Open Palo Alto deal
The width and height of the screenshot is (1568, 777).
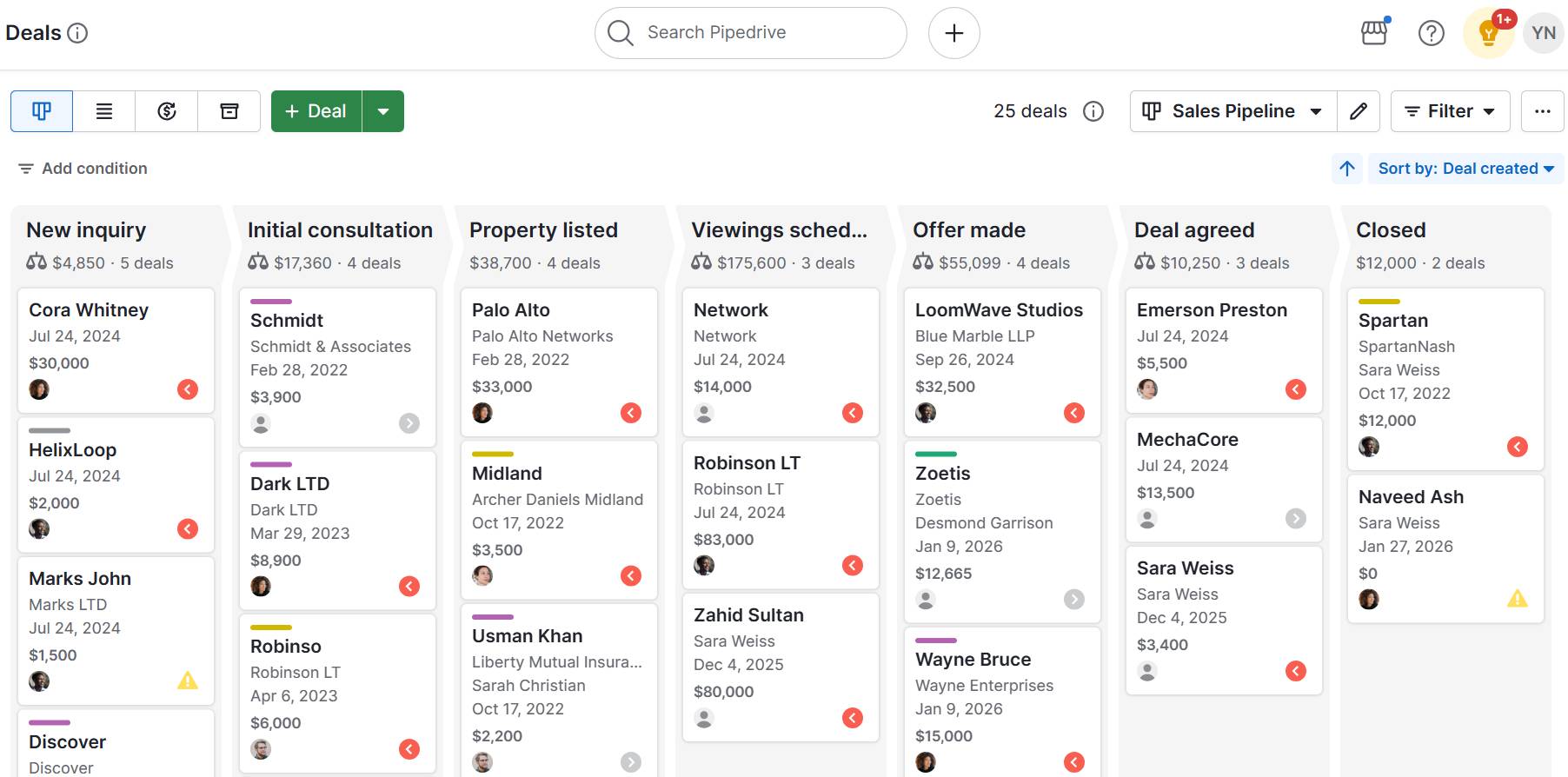point(559,362)
